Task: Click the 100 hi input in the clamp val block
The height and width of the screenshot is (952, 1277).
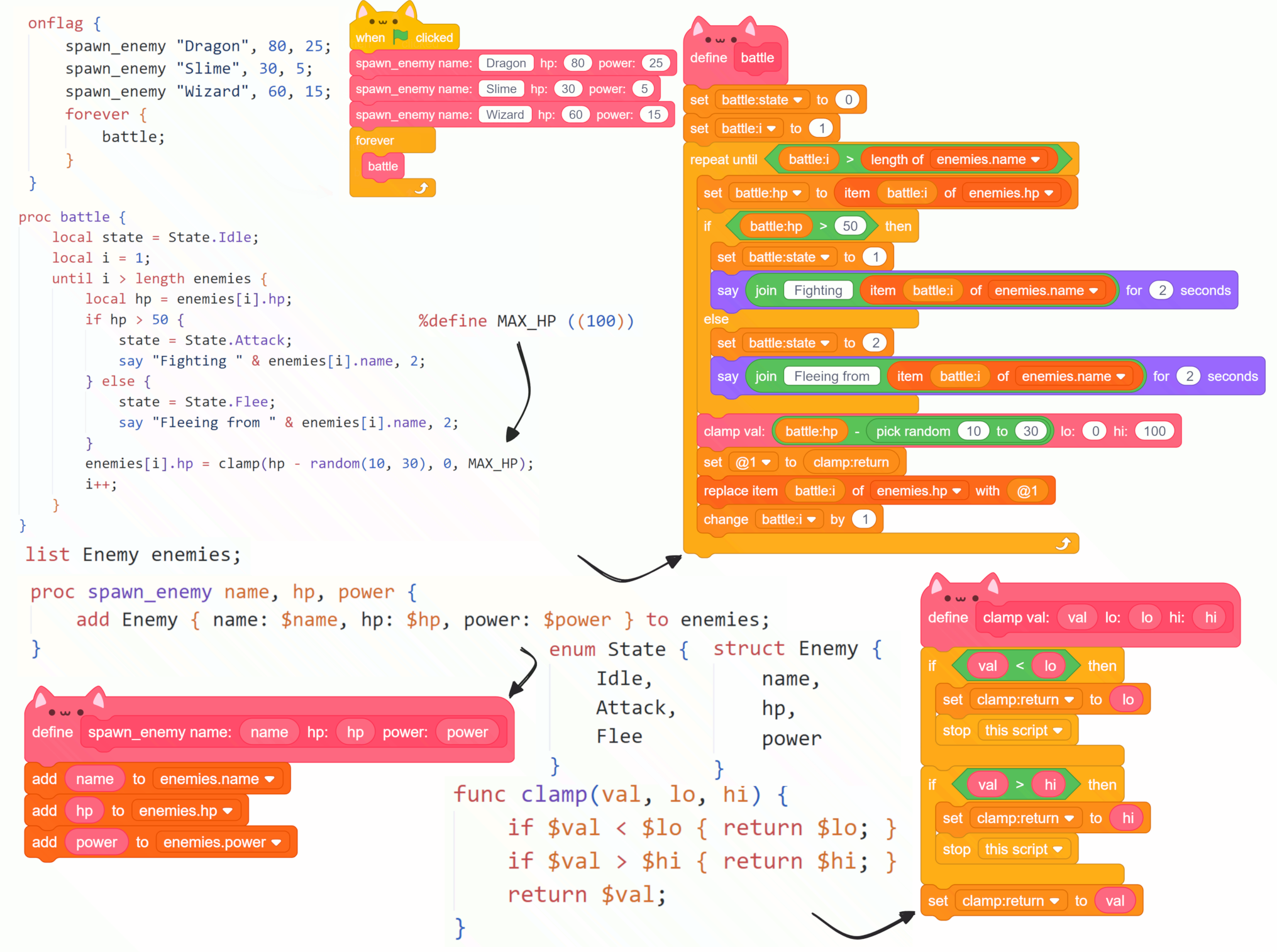Action: pos(1154,431)
